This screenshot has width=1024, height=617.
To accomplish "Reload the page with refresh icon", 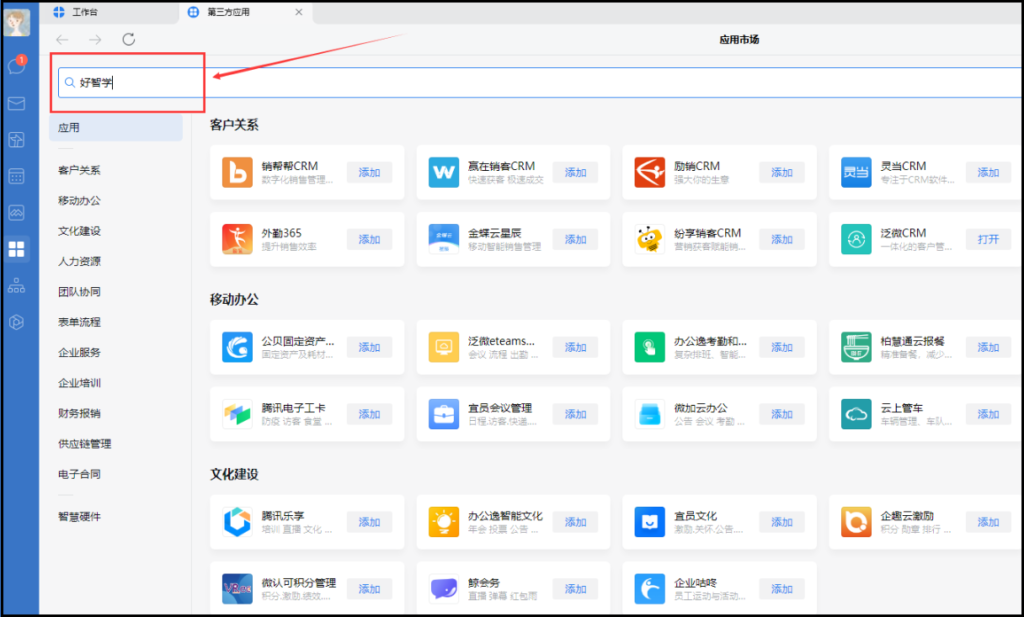I will [x=129, y=39].
